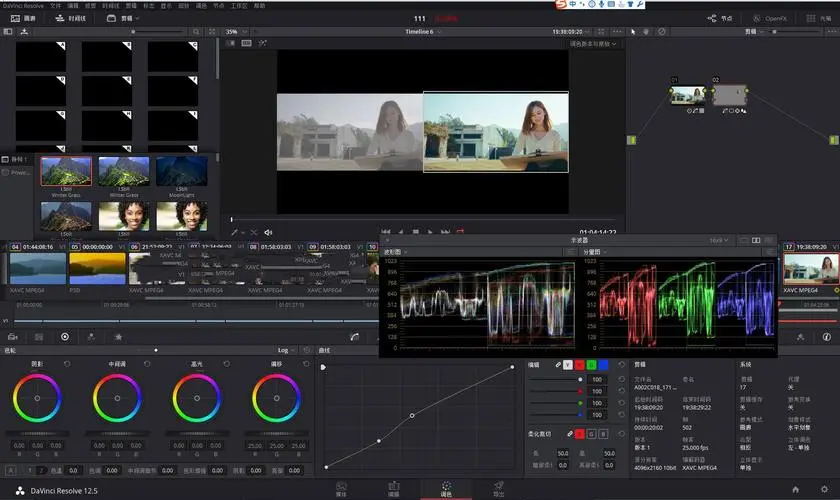Toggle the soft clip red channel button

pyautogui.click(x=580, y=434)
